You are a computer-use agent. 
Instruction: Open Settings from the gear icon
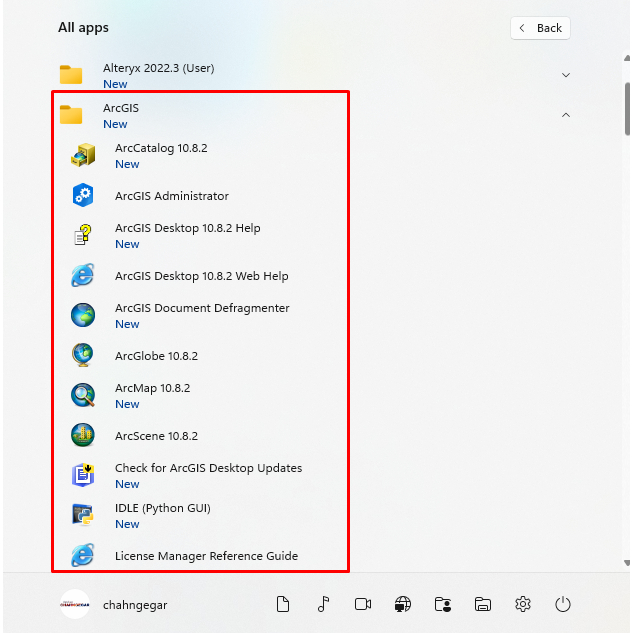(523, 604)
